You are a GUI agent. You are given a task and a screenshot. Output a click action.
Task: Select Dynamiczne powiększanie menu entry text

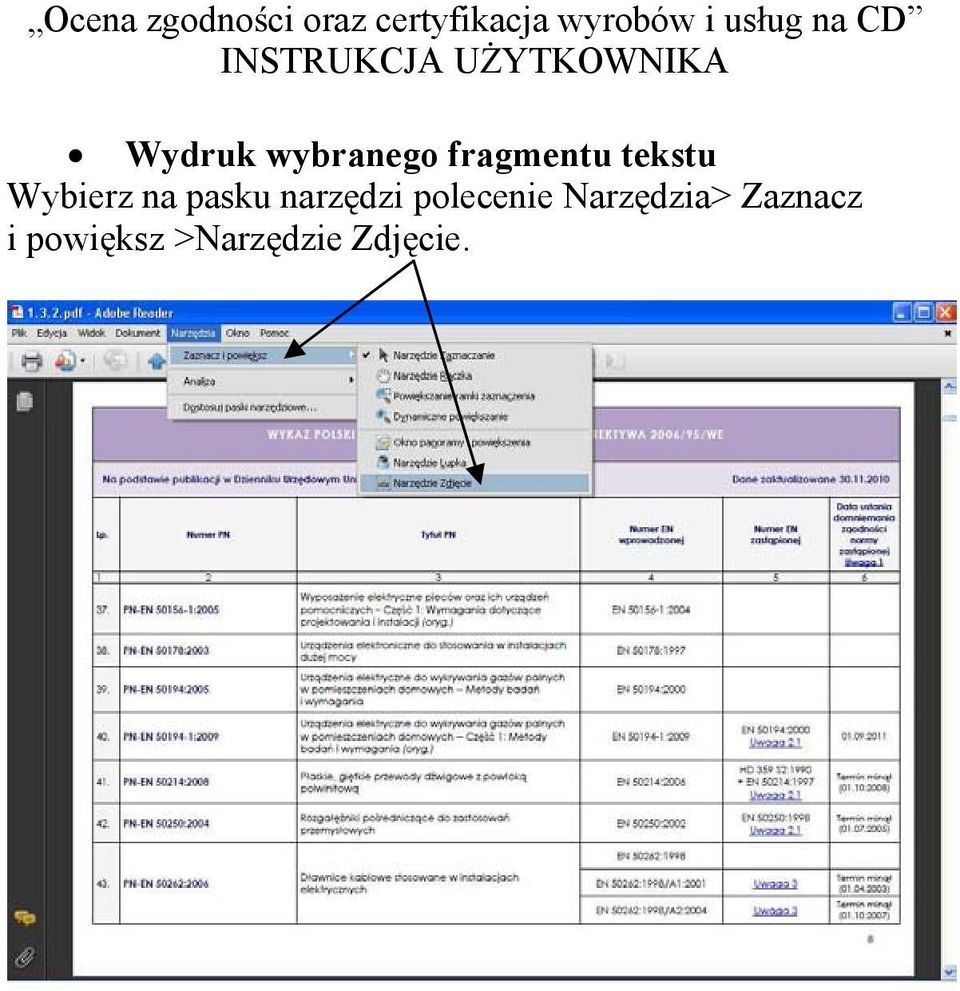point(450,416)
